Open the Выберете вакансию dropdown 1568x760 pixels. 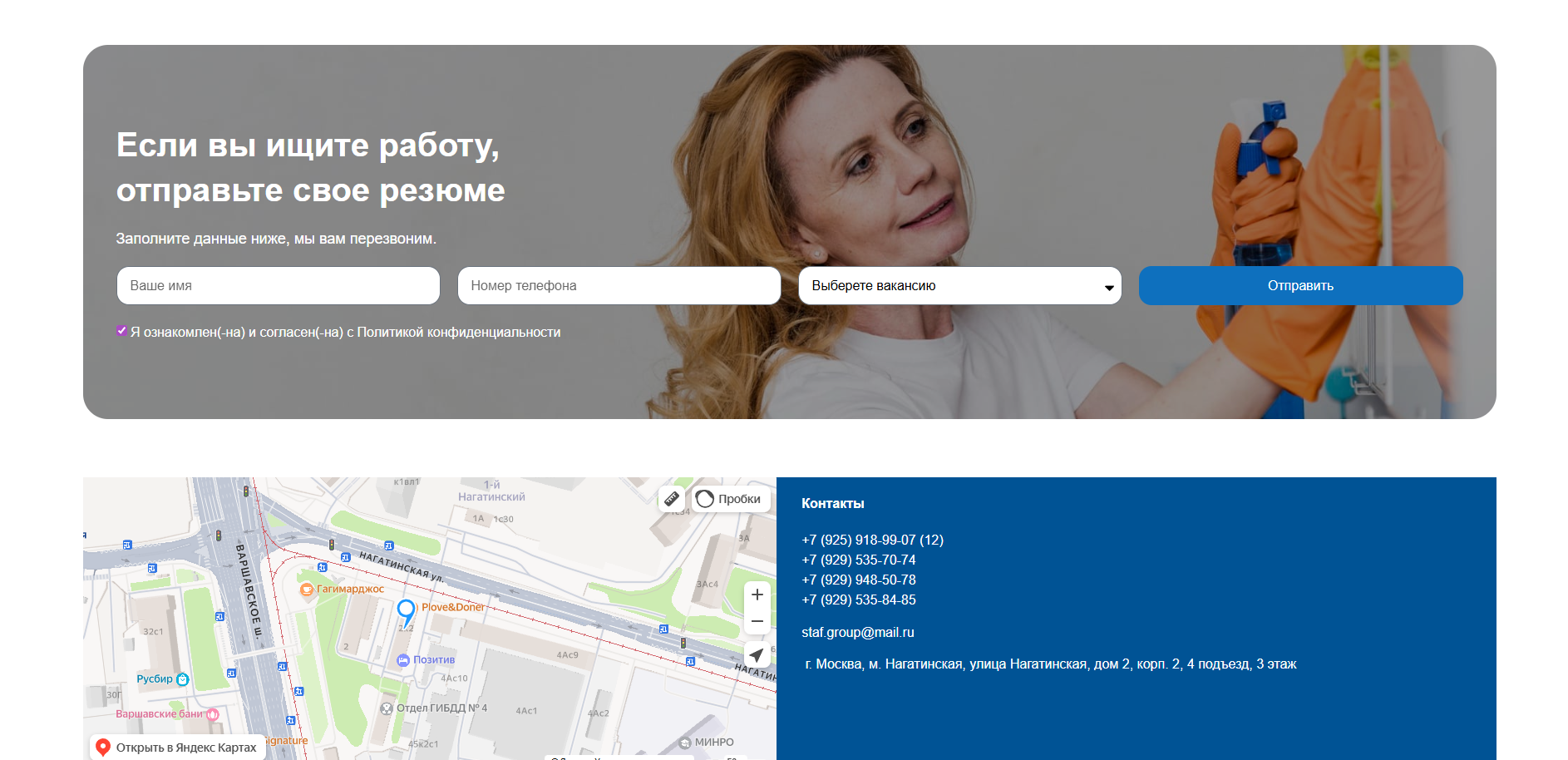[959, 286]
